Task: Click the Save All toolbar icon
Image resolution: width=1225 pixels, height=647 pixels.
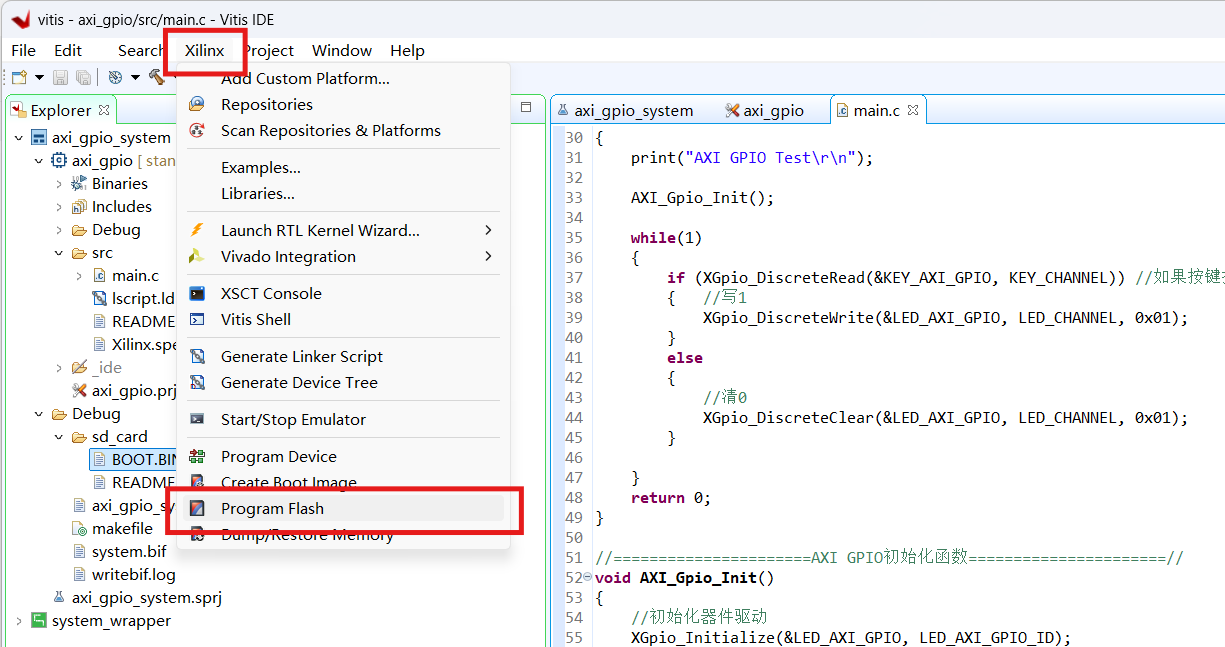Action: coord(84,77)
